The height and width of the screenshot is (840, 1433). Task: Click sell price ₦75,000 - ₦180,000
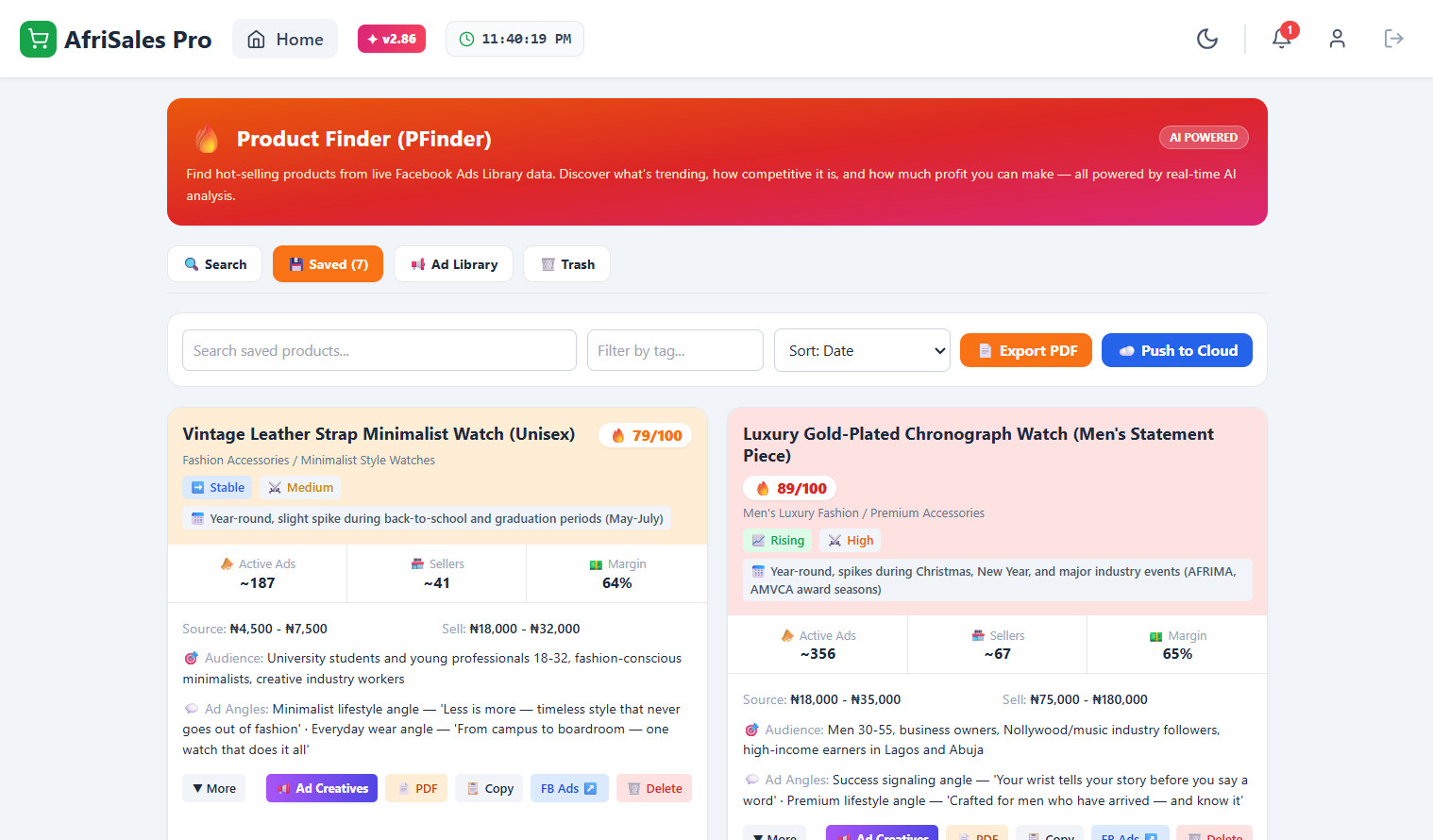click(x=1088, y=699)
